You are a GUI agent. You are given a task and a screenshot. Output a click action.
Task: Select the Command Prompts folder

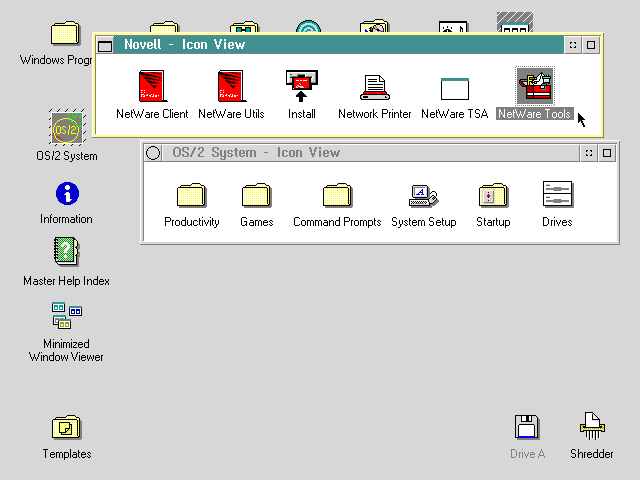(337, 195)
